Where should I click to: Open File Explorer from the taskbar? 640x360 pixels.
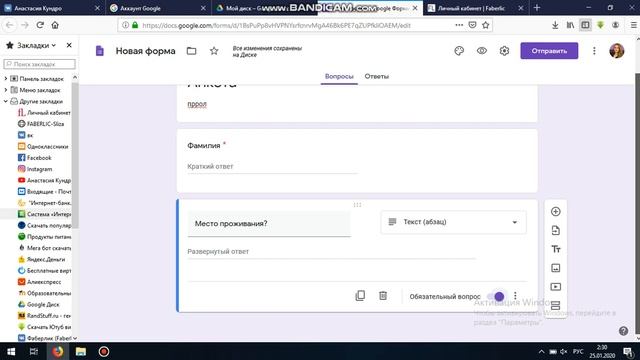point(80,351)
